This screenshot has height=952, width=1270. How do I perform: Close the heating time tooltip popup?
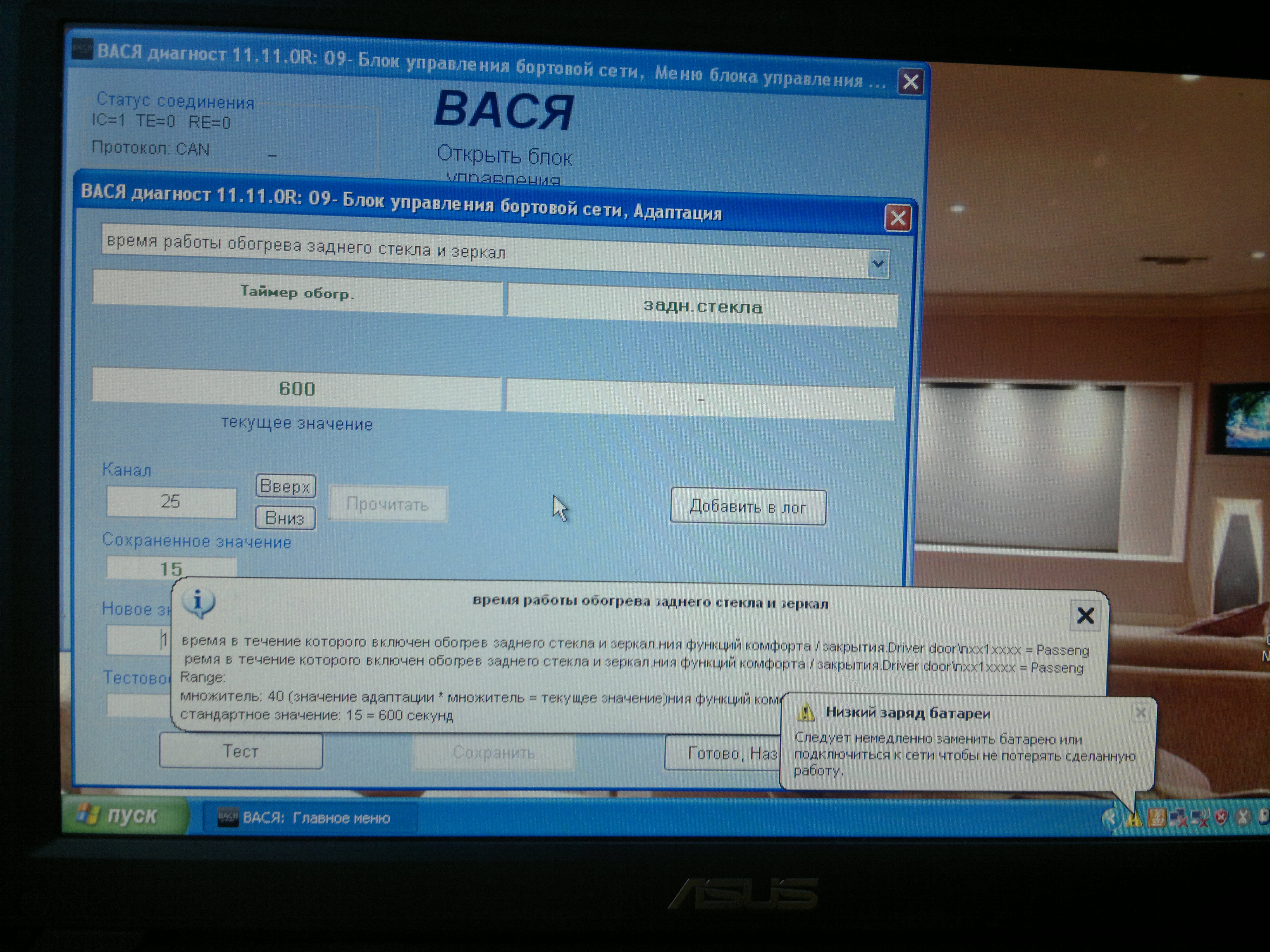1085,615
